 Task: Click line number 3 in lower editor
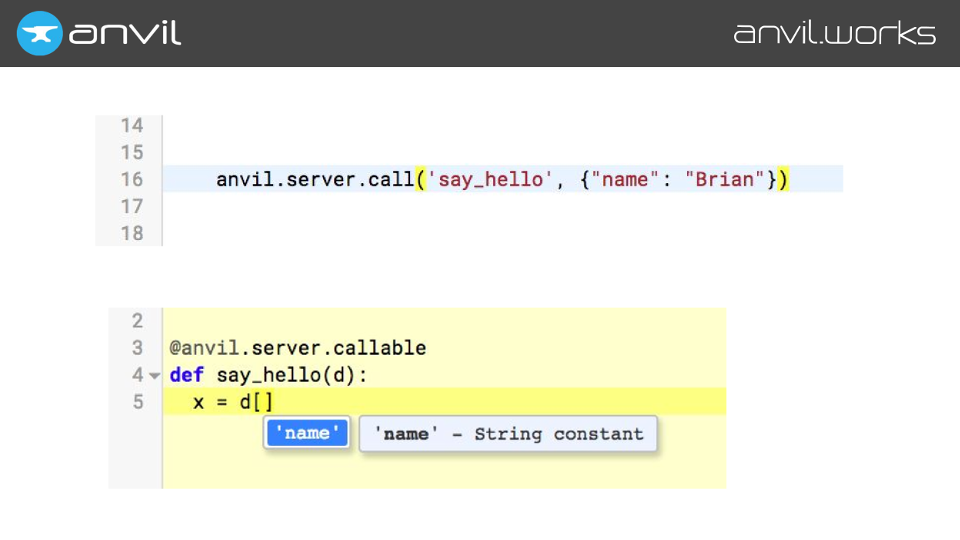(138, 348)
